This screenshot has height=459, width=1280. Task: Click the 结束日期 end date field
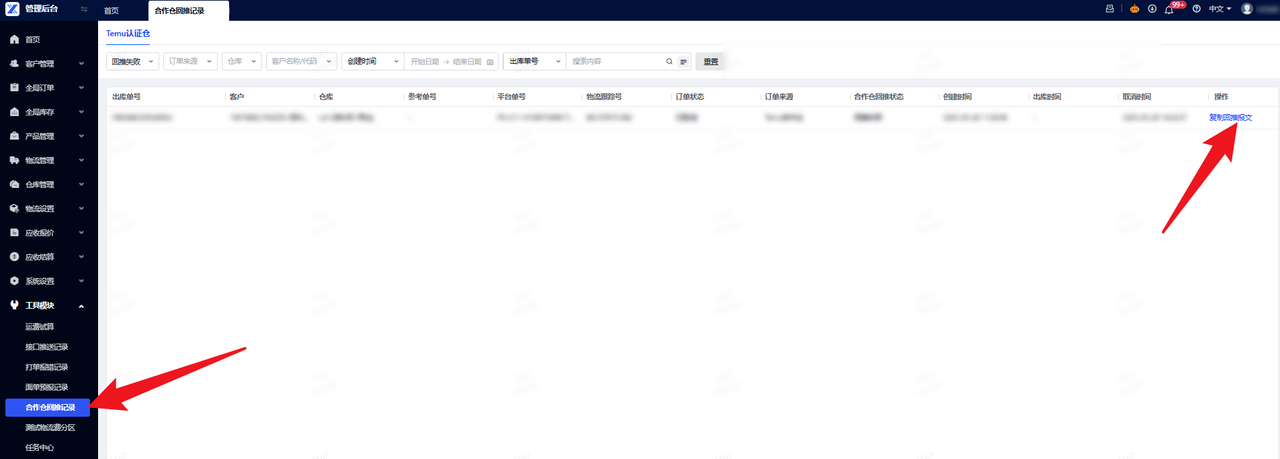click(466, 61)
